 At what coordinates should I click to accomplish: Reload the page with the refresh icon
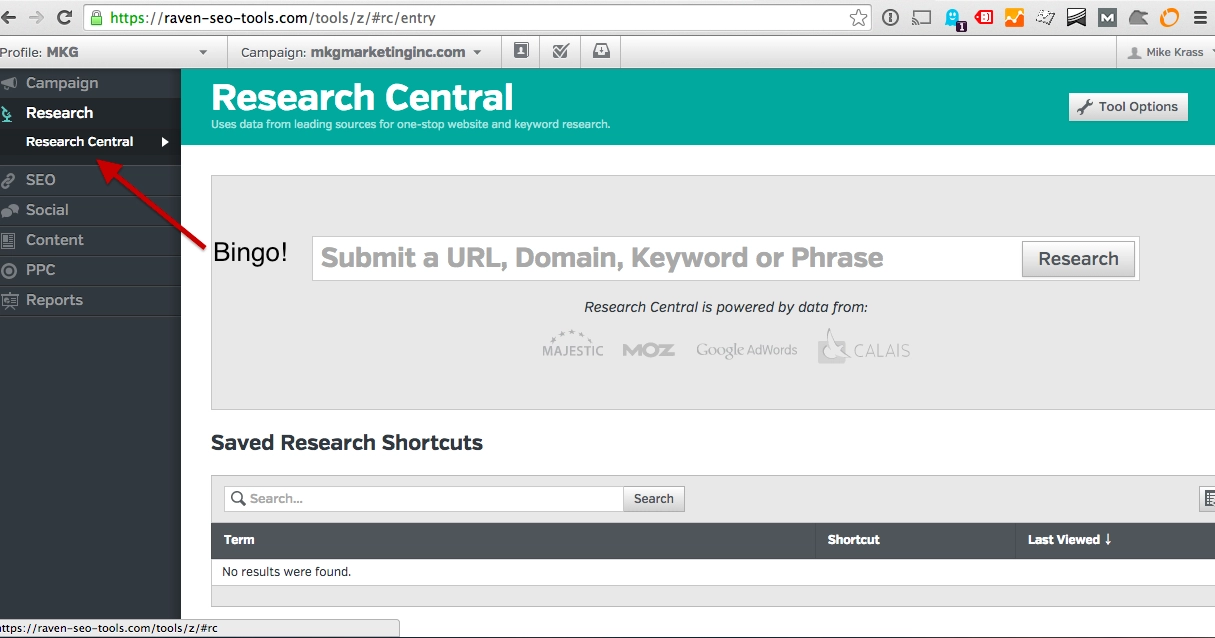65,18
